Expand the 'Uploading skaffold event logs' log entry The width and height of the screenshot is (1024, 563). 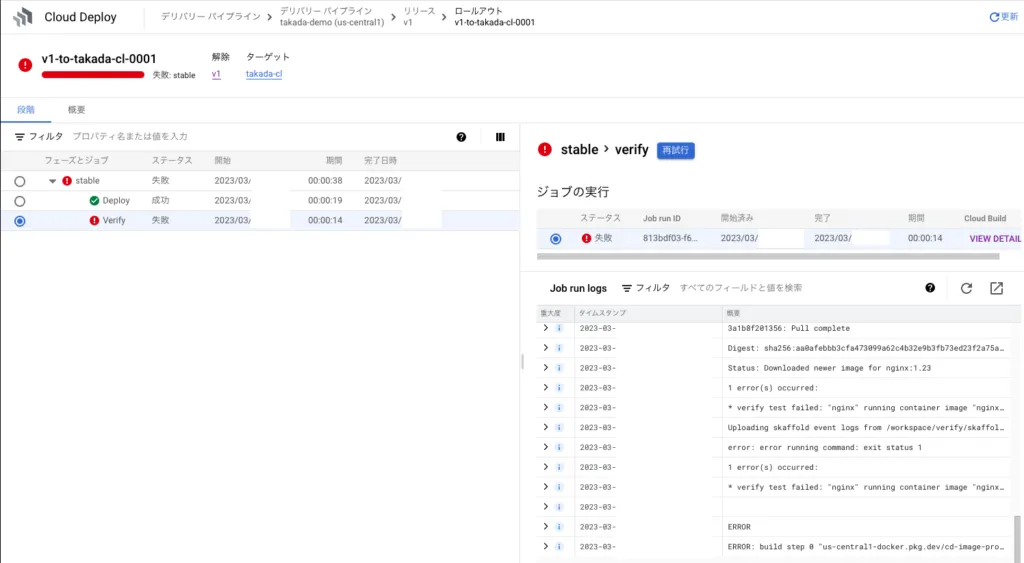click(x=545, y=427)
